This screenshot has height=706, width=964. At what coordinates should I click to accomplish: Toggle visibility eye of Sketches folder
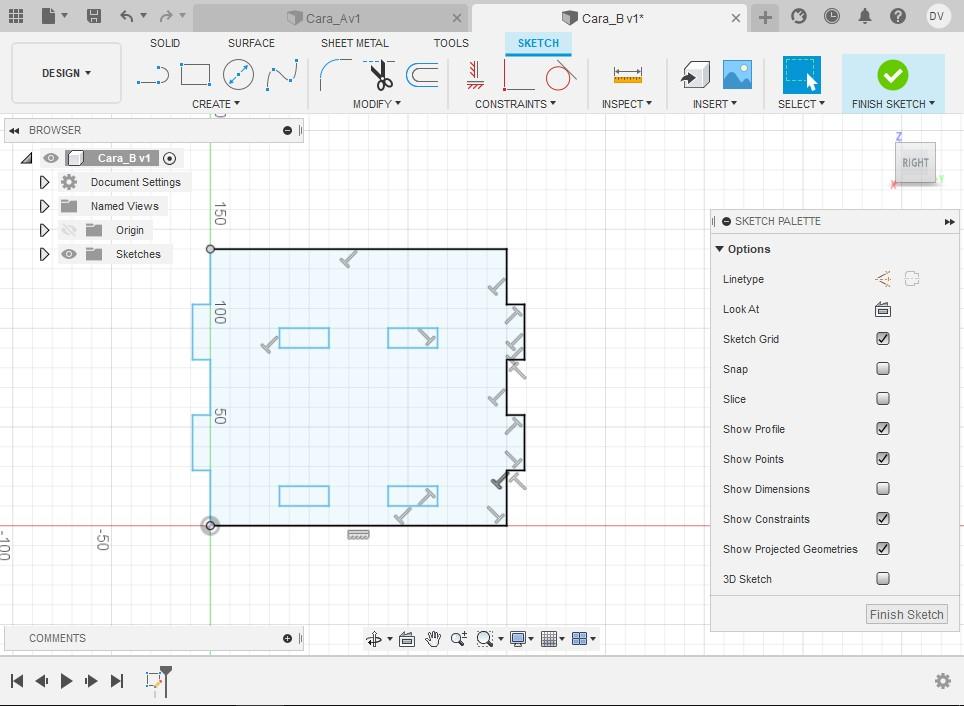pos(69,254)
